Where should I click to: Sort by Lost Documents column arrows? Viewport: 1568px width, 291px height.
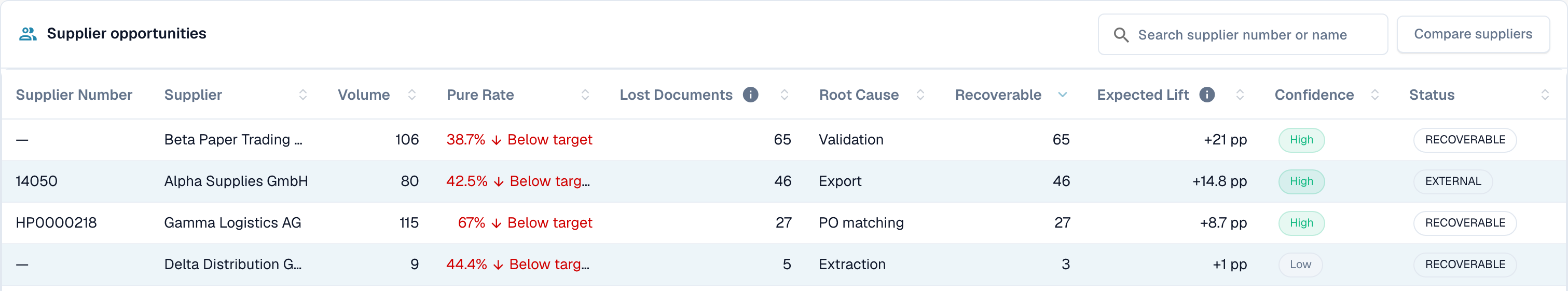click(784, 95)
